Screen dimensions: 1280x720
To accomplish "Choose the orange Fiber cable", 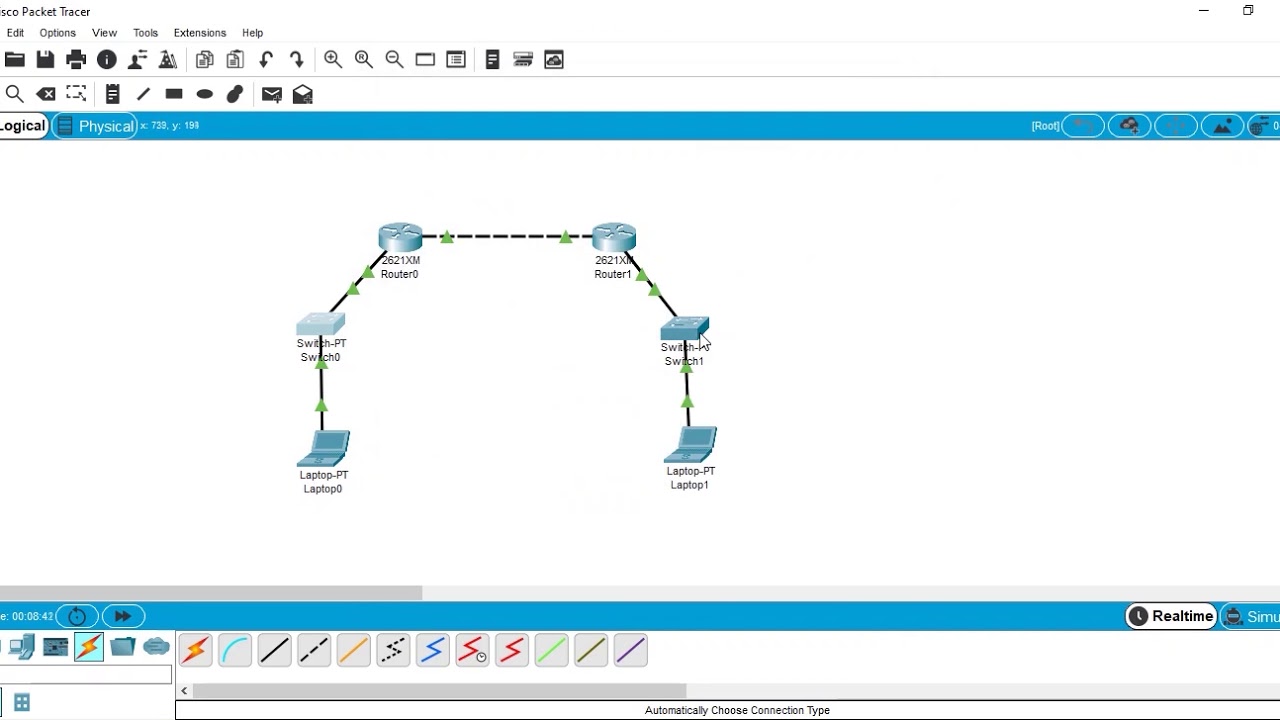I will click(353, 650).
